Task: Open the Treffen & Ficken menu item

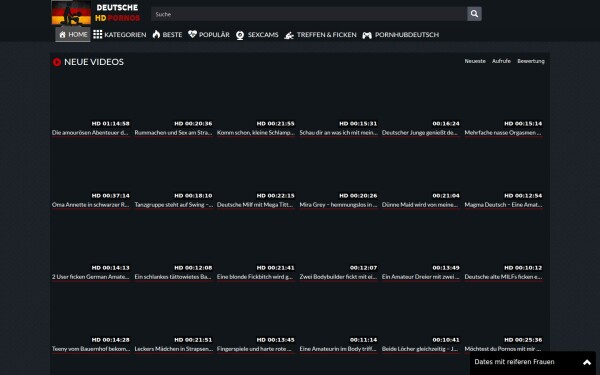Action: (320, 35)
